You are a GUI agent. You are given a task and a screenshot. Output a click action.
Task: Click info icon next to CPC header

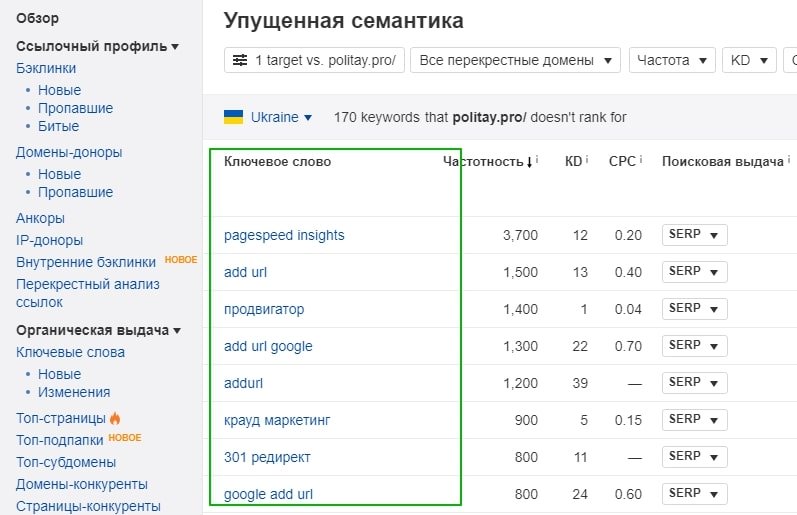[640, 160]
